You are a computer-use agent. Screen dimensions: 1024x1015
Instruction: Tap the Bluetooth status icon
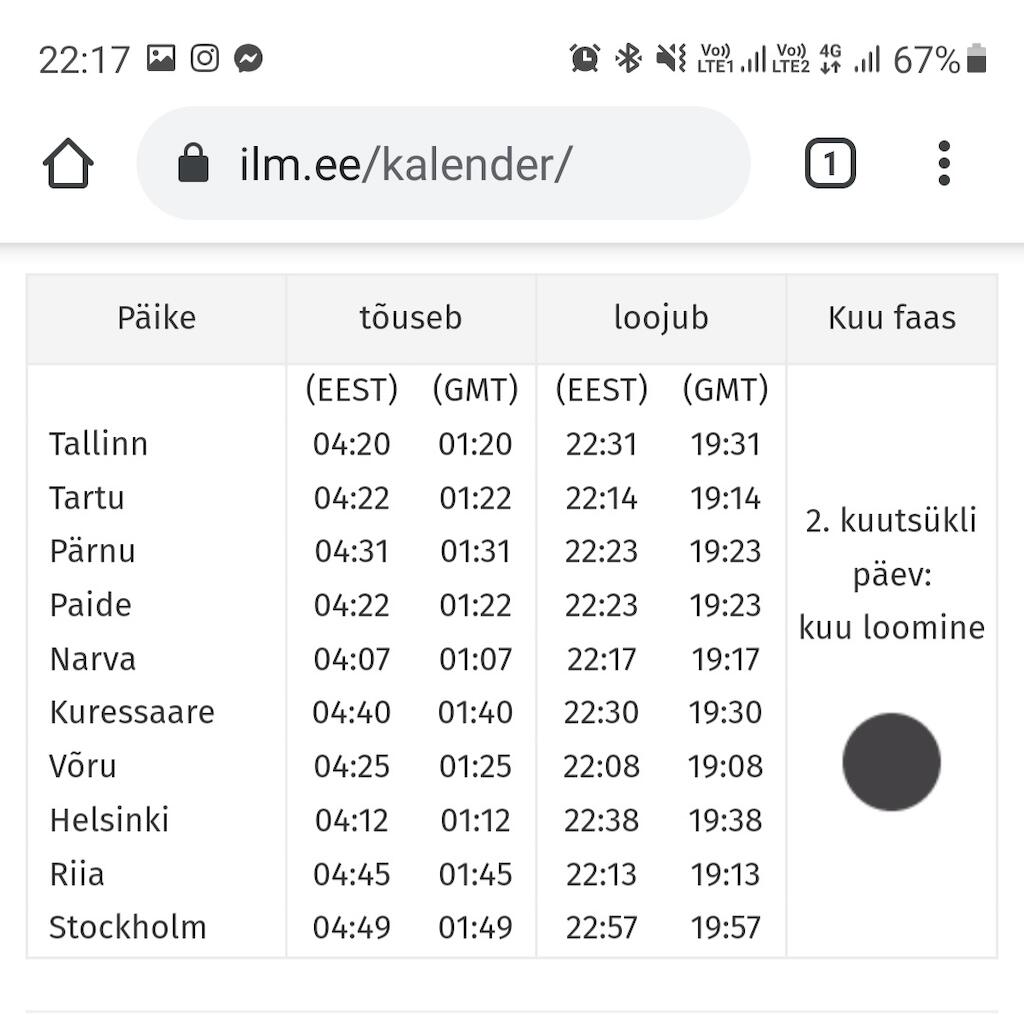click(628, 58)
